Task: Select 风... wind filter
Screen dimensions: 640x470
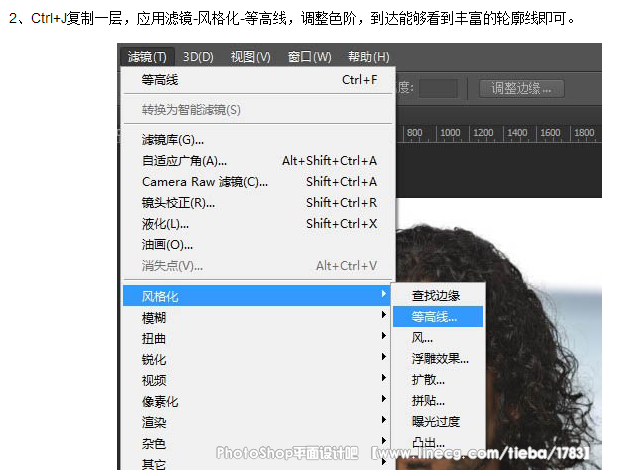Action: pos(438,338)
